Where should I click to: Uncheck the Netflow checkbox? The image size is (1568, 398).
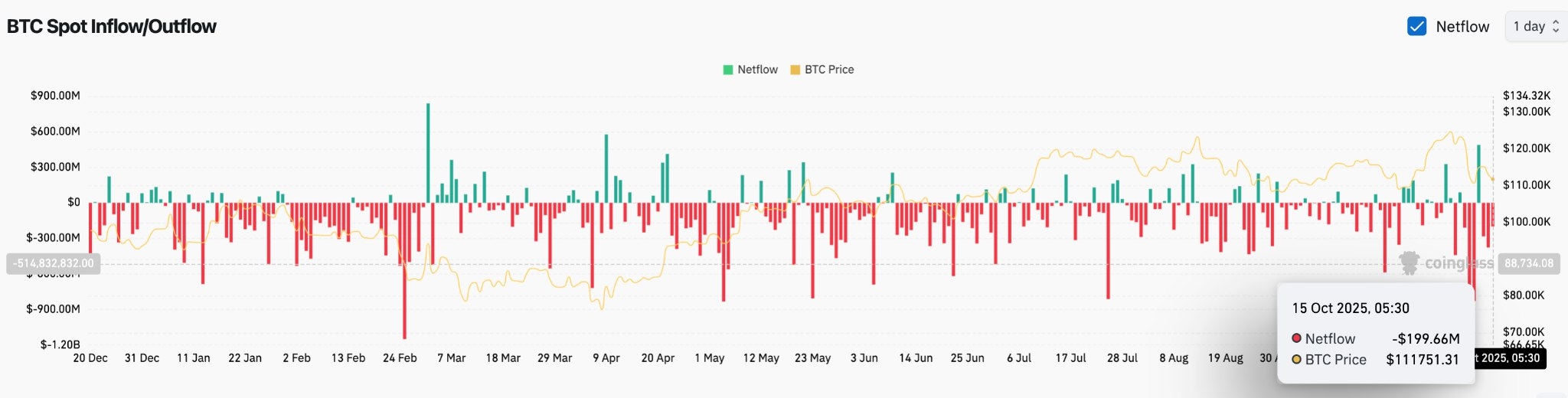[1416, 27]
